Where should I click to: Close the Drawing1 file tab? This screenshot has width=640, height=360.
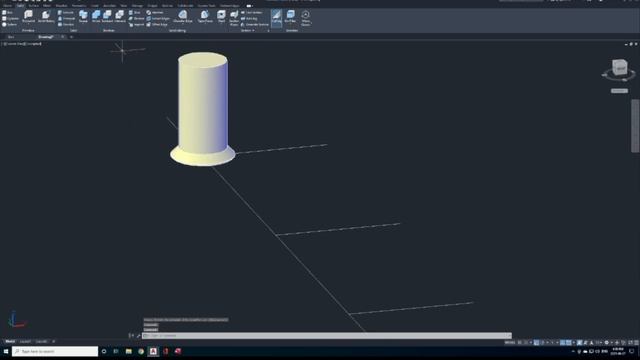click(62, 37)
